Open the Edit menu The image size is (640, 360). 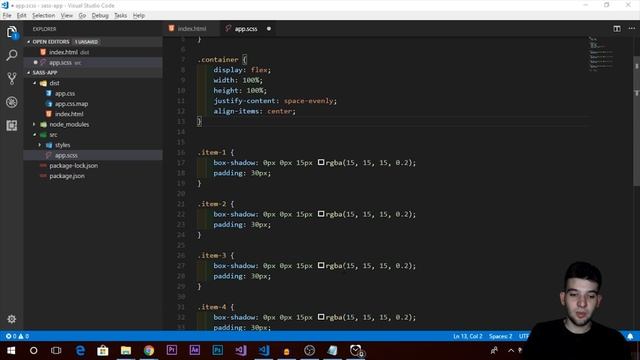(21, 16)
